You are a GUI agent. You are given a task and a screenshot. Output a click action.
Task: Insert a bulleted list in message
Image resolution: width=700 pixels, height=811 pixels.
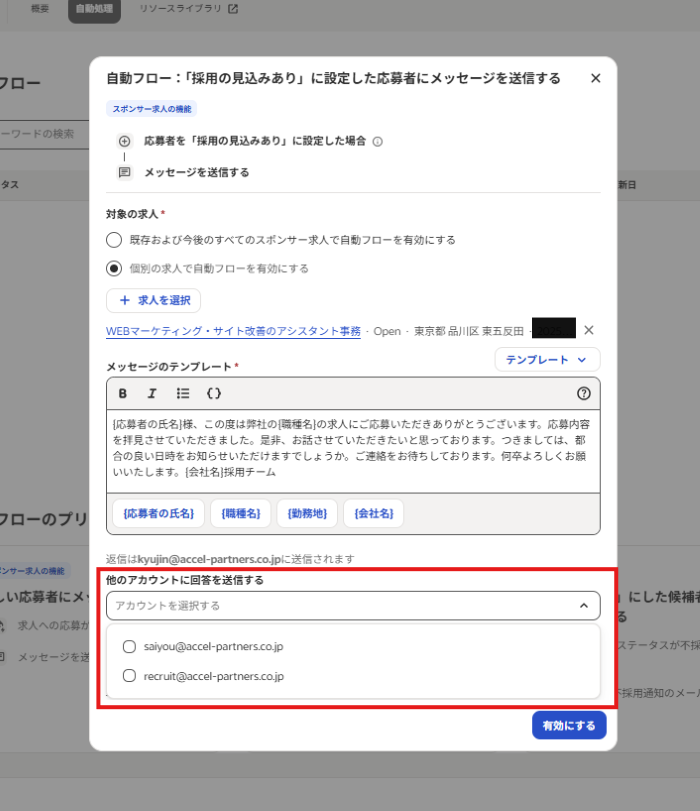click(x=183, y=393)
